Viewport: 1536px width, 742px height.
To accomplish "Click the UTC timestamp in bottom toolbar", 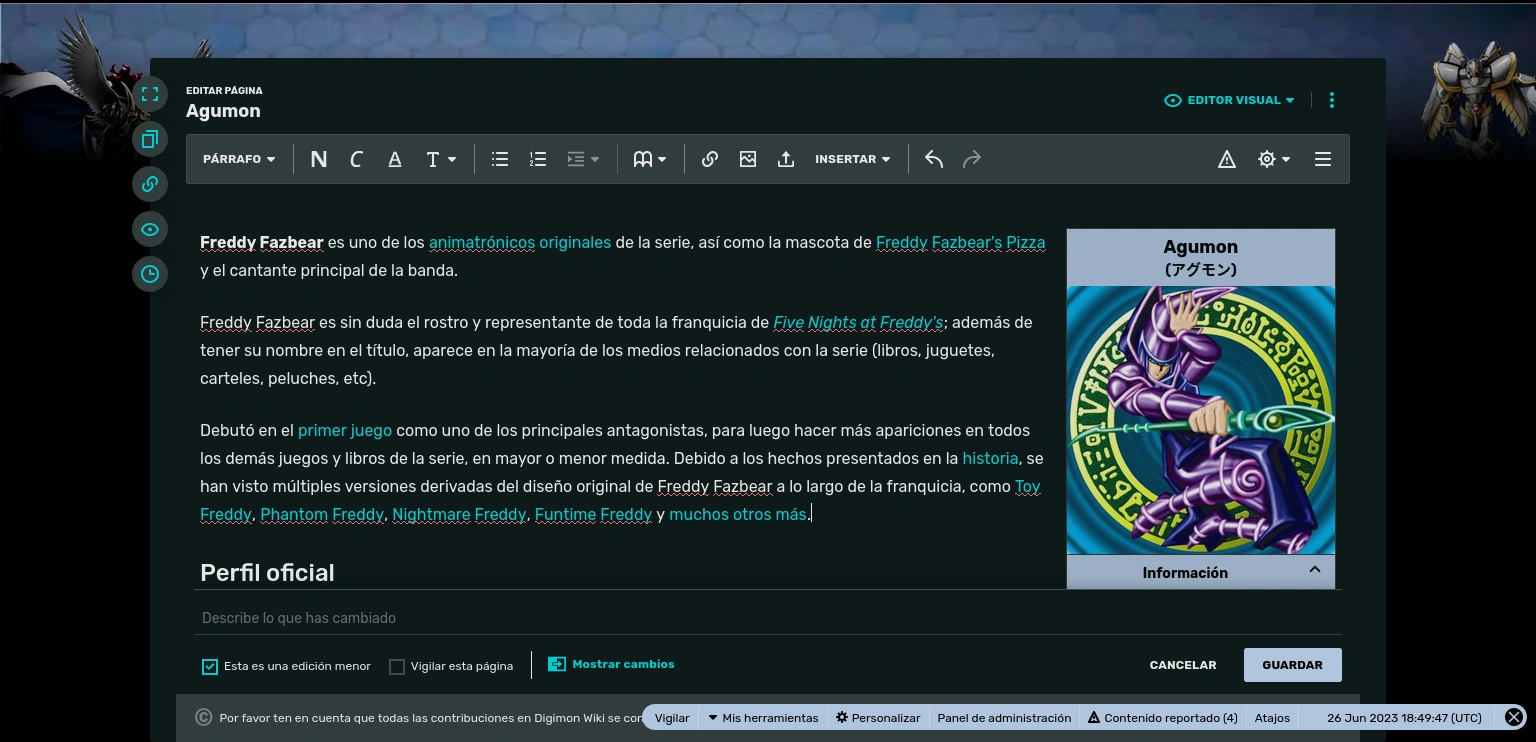I will [1404, 718].
